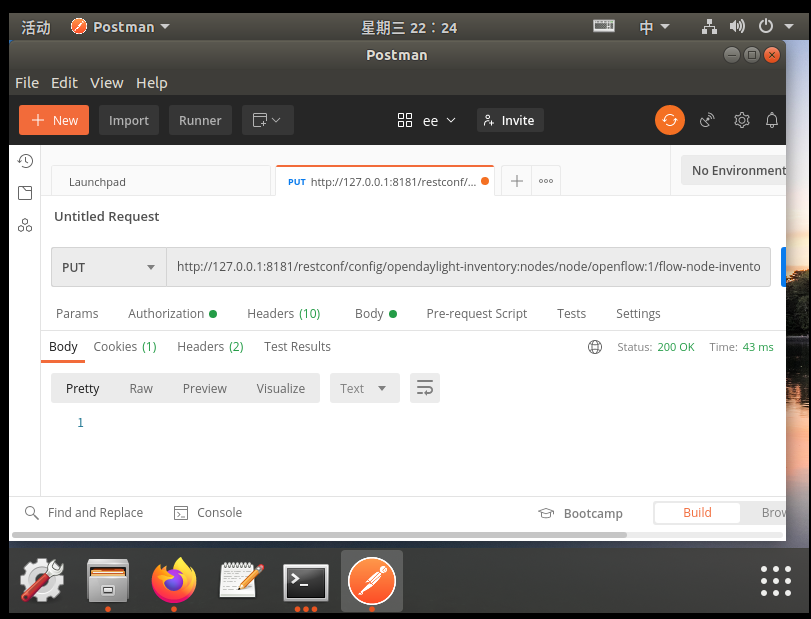
Task: Show the Test Results tab
Action: pyautogui.click(x=297, y=346)
